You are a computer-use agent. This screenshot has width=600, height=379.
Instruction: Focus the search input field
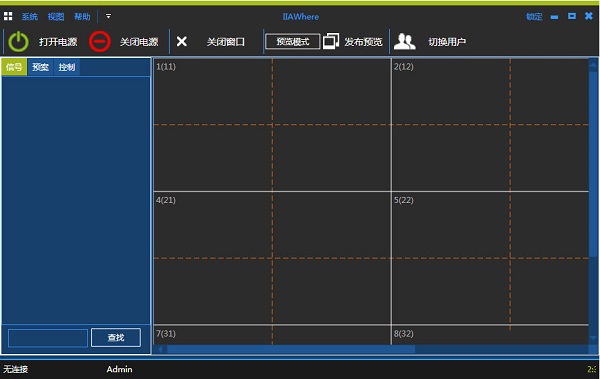pos(48,338)
